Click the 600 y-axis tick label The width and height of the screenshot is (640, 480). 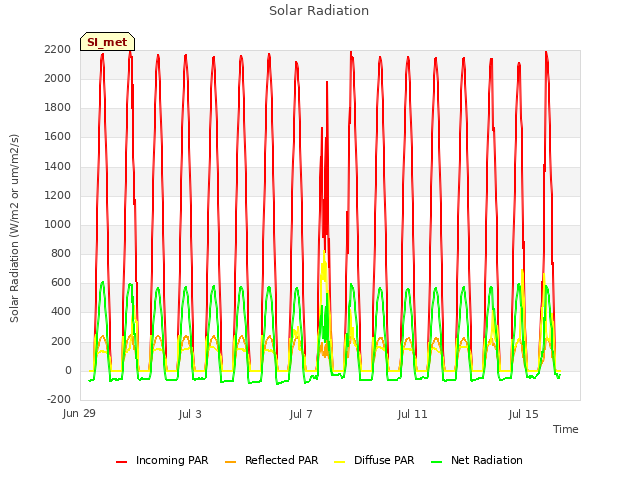click(x=61, y=282)
